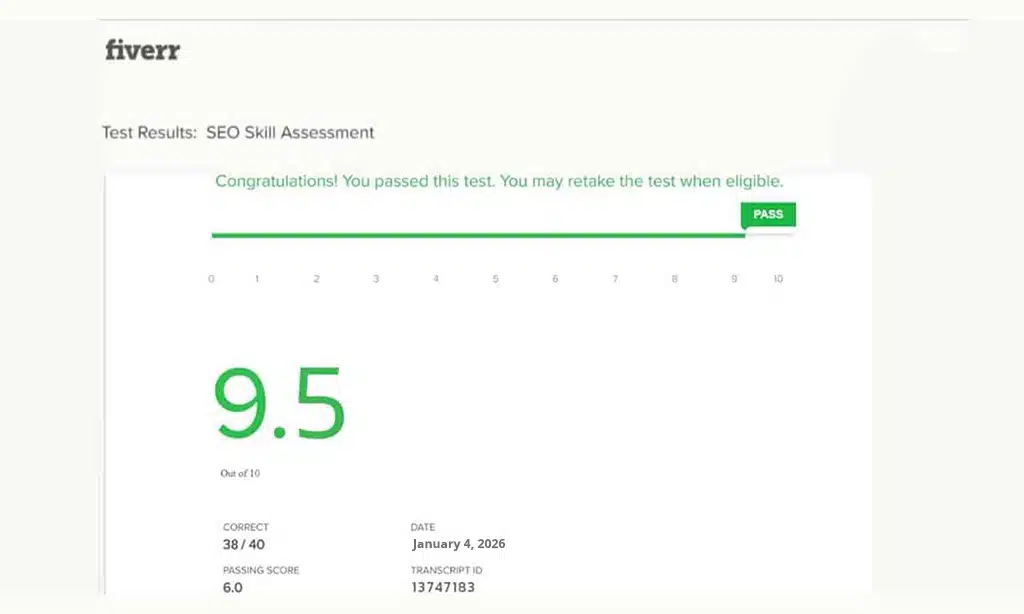This screenshot has width=1024, height=614.
Task: Click the 'Test Results: SEO Skill Assessment' heading
Action: 238,132
